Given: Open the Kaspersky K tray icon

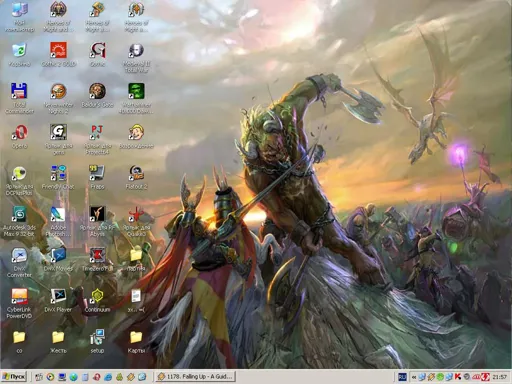Looking at the screenshot, I should click(458, 377).
